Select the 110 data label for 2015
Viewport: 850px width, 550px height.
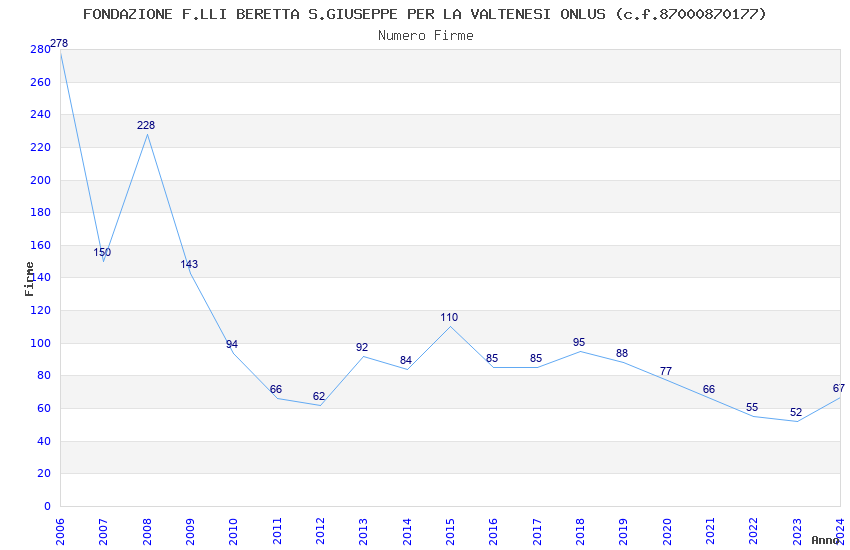(x=449, y=317)
